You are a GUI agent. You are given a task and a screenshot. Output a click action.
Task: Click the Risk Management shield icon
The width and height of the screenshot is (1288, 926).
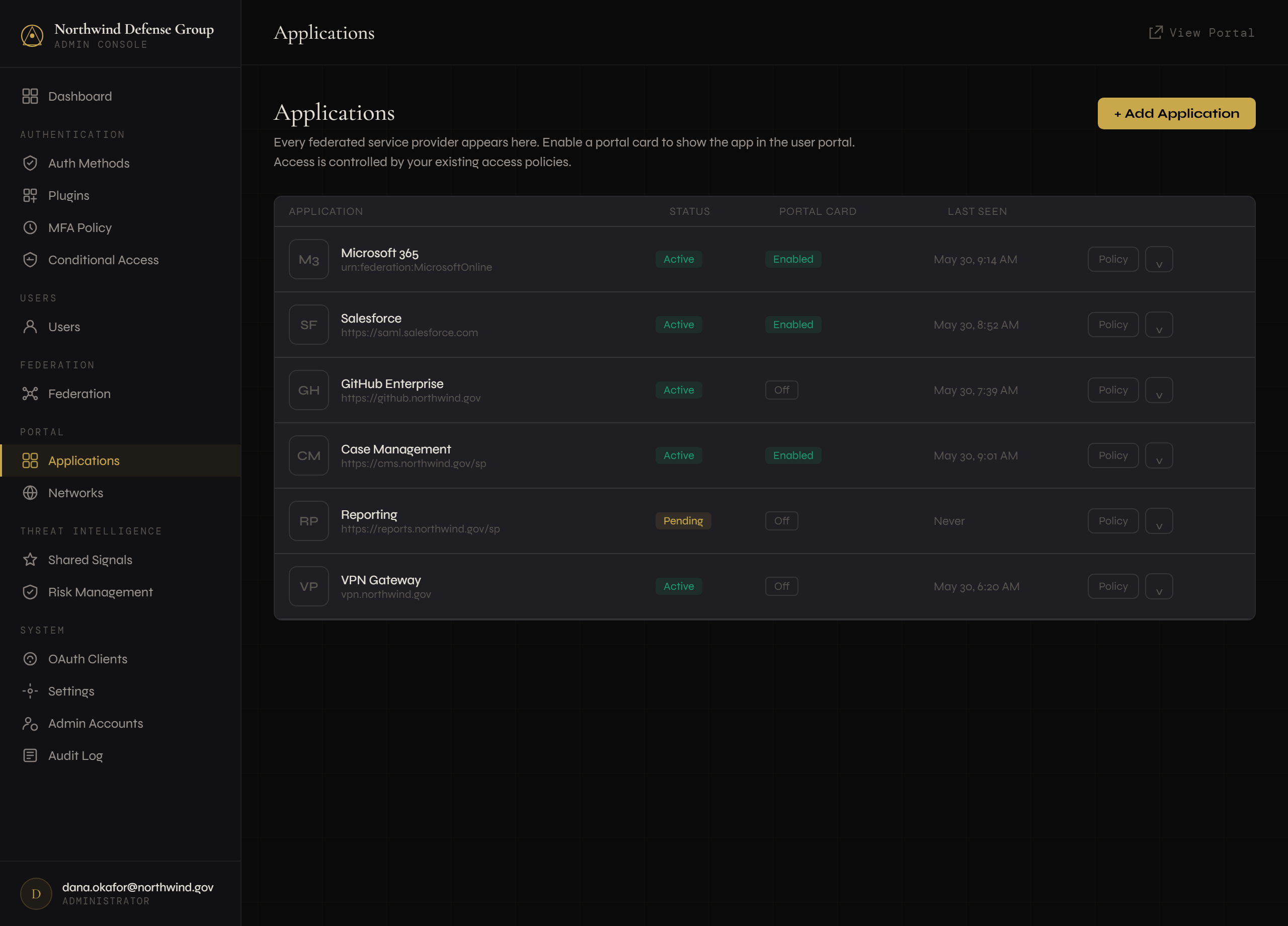(30, 592)
